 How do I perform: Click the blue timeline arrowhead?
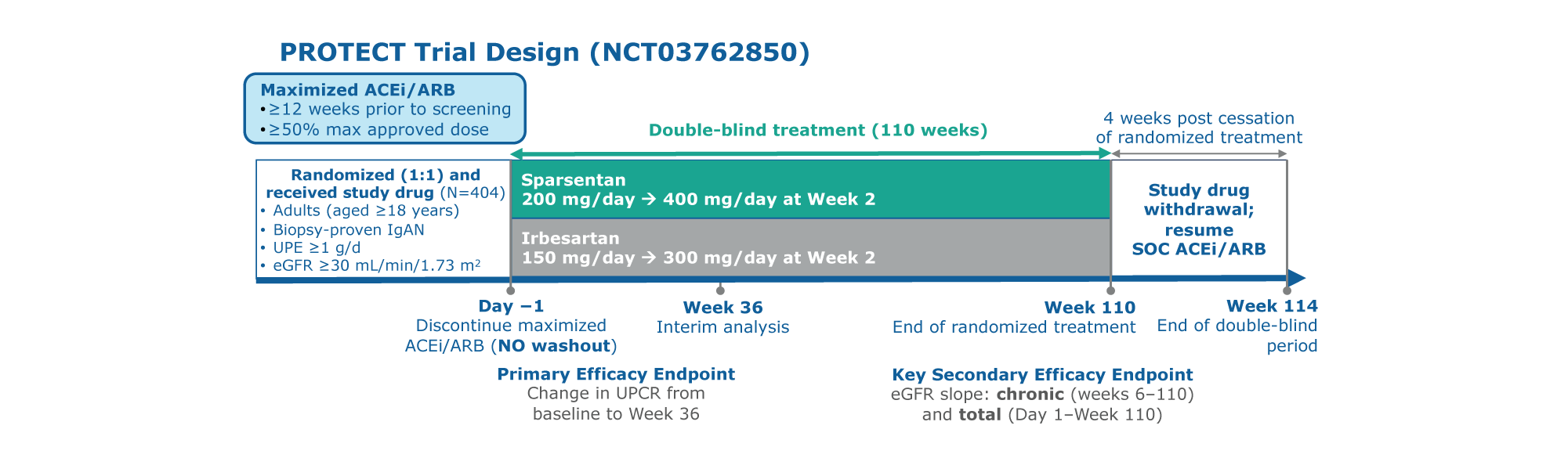(x=1297, y=278)
